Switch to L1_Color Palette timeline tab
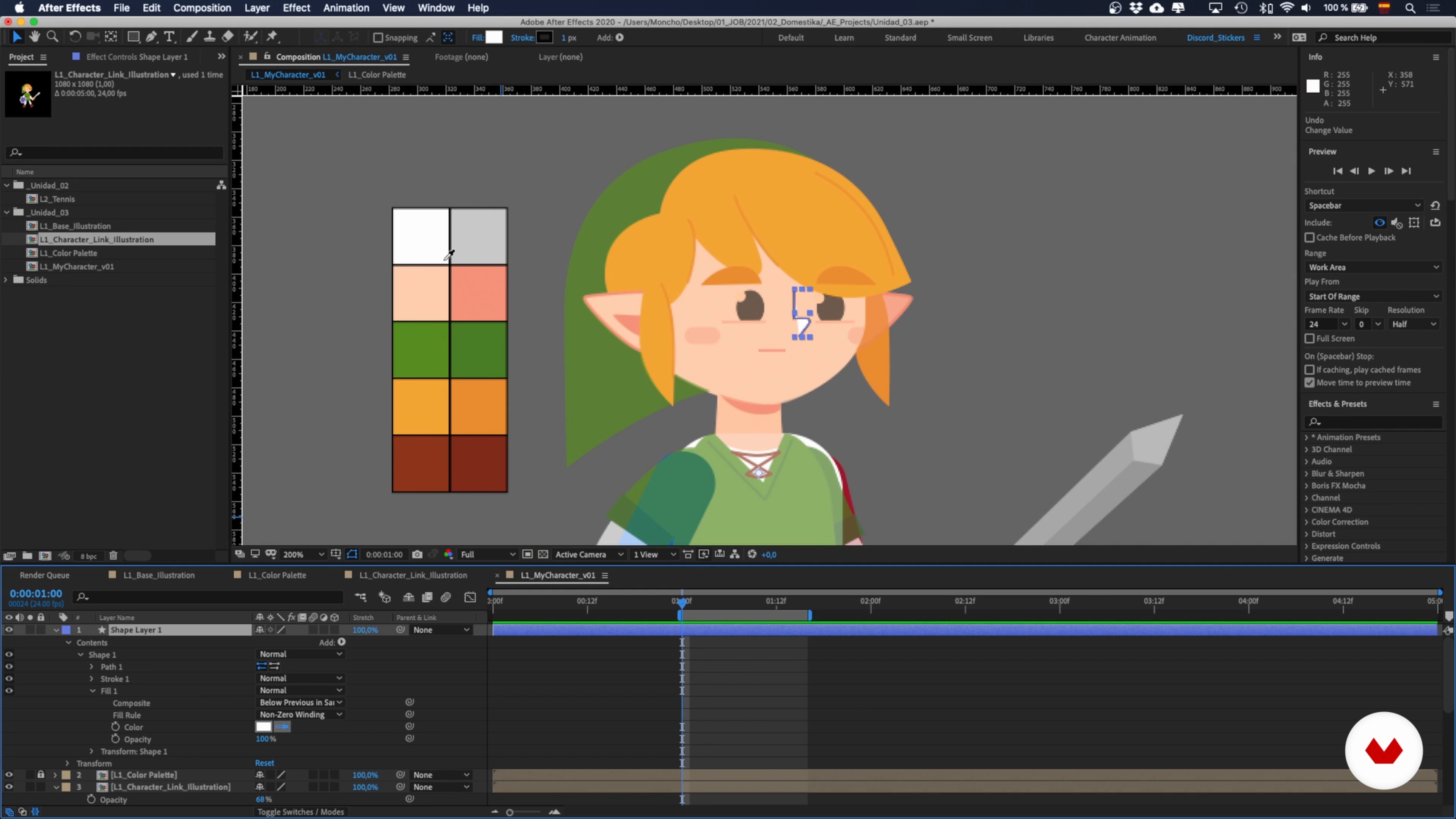Image resolution: width=1456 pixels, height=819 pixels. click(277, 576)
